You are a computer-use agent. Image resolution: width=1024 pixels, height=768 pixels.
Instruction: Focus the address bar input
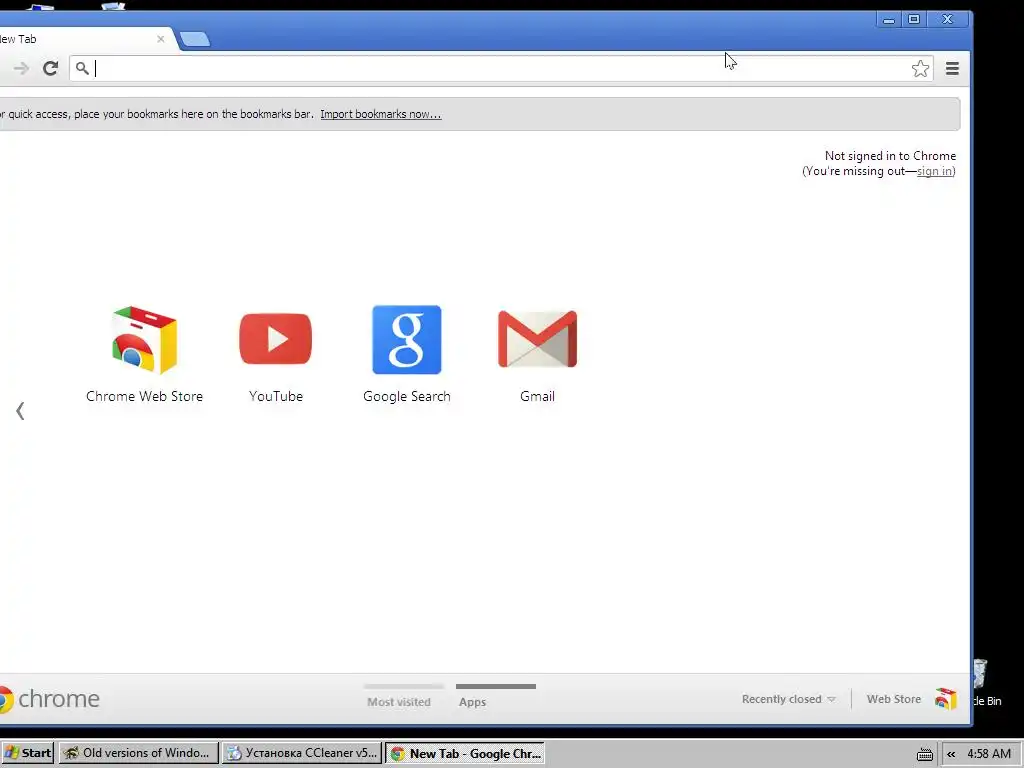[x=502, y=68]
